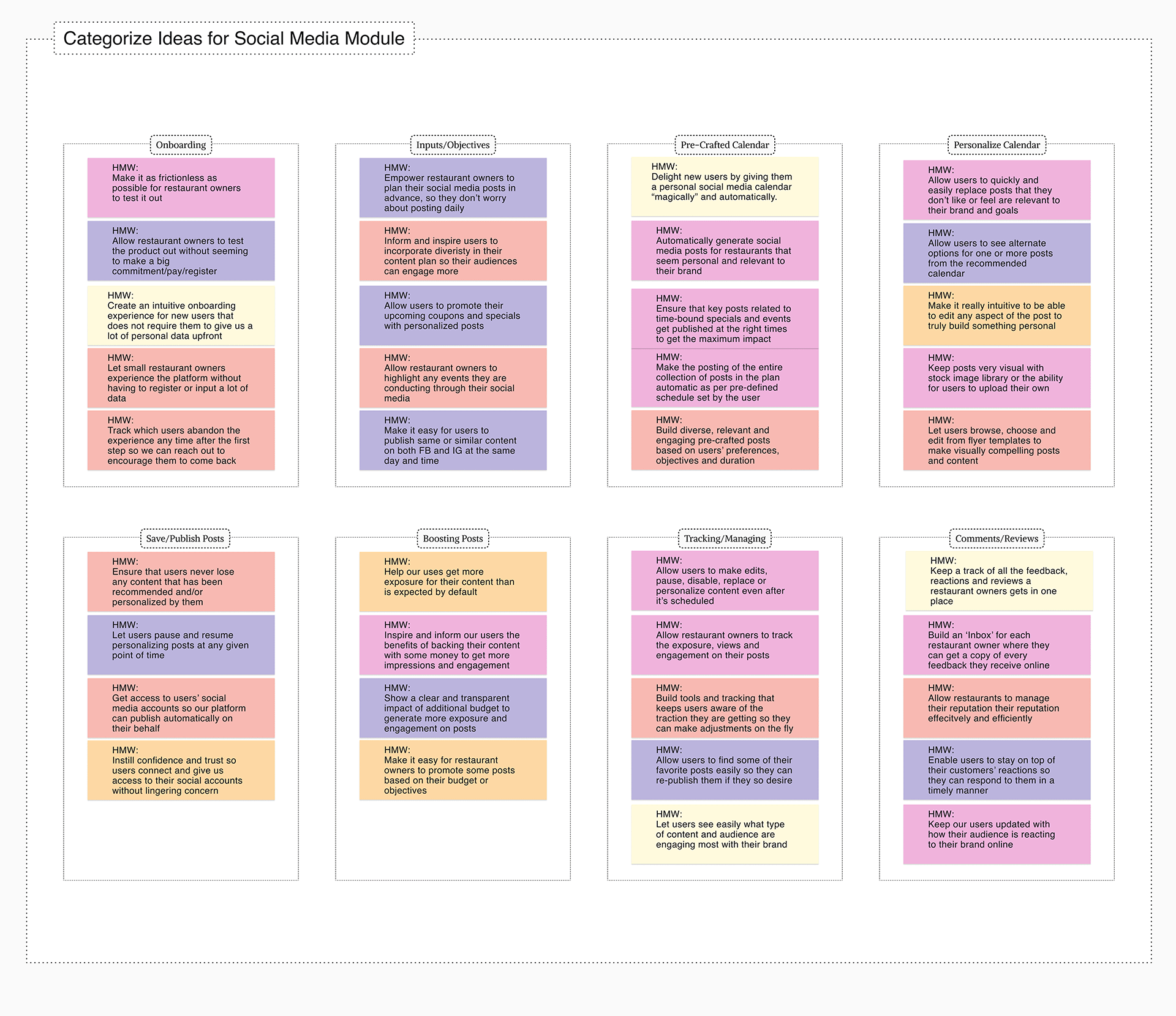1176x1016 pixels.
Task: Select the Personalize Calendar group label
Action: 997,145
